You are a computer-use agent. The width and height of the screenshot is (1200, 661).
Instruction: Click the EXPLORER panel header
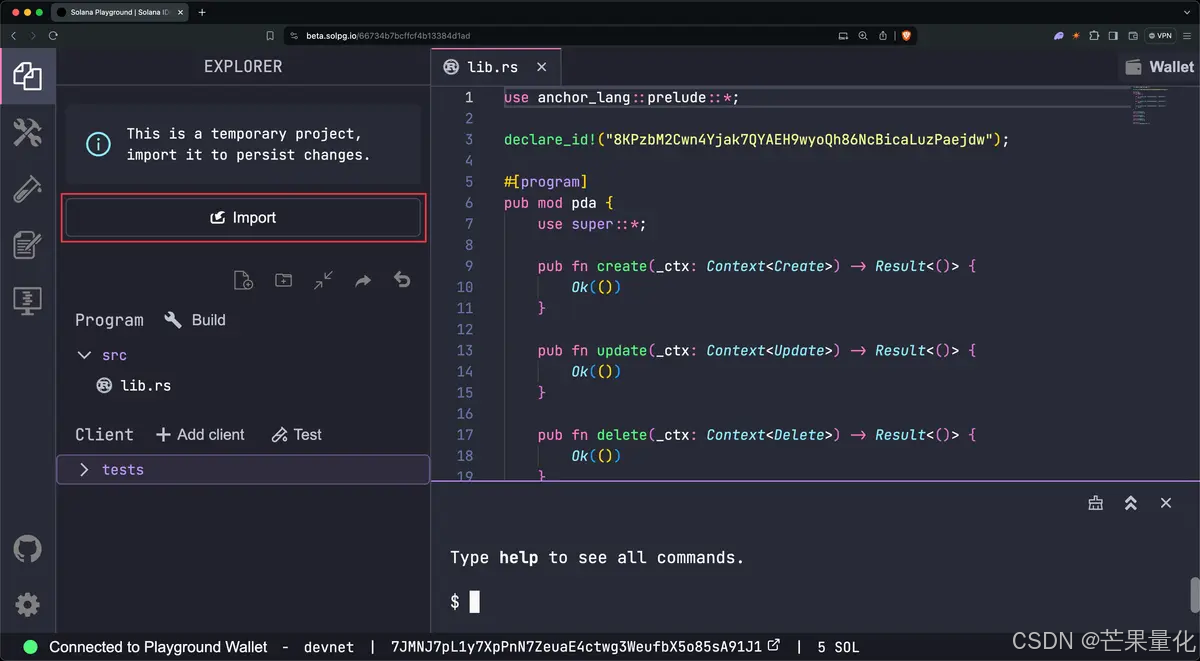click(x=243, y=66)
